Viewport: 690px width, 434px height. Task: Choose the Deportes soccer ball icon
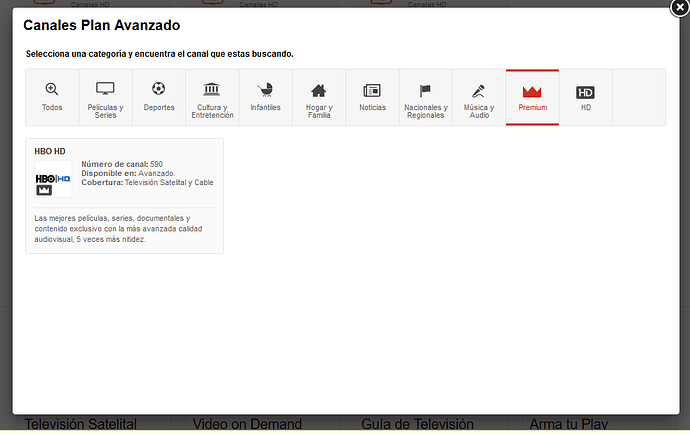coord(158,88)
